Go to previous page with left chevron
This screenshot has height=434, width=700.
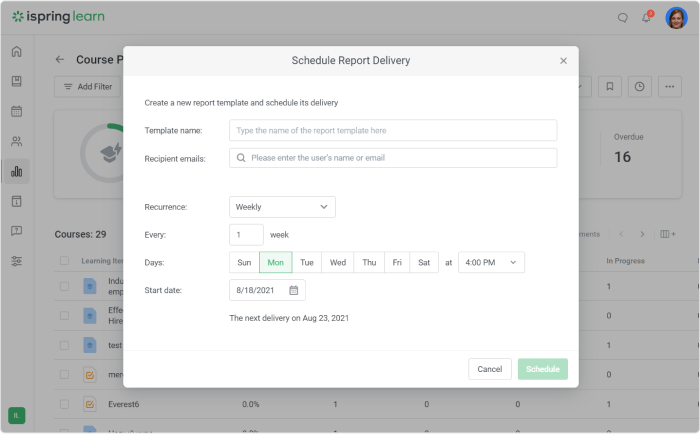click(621, 234)
